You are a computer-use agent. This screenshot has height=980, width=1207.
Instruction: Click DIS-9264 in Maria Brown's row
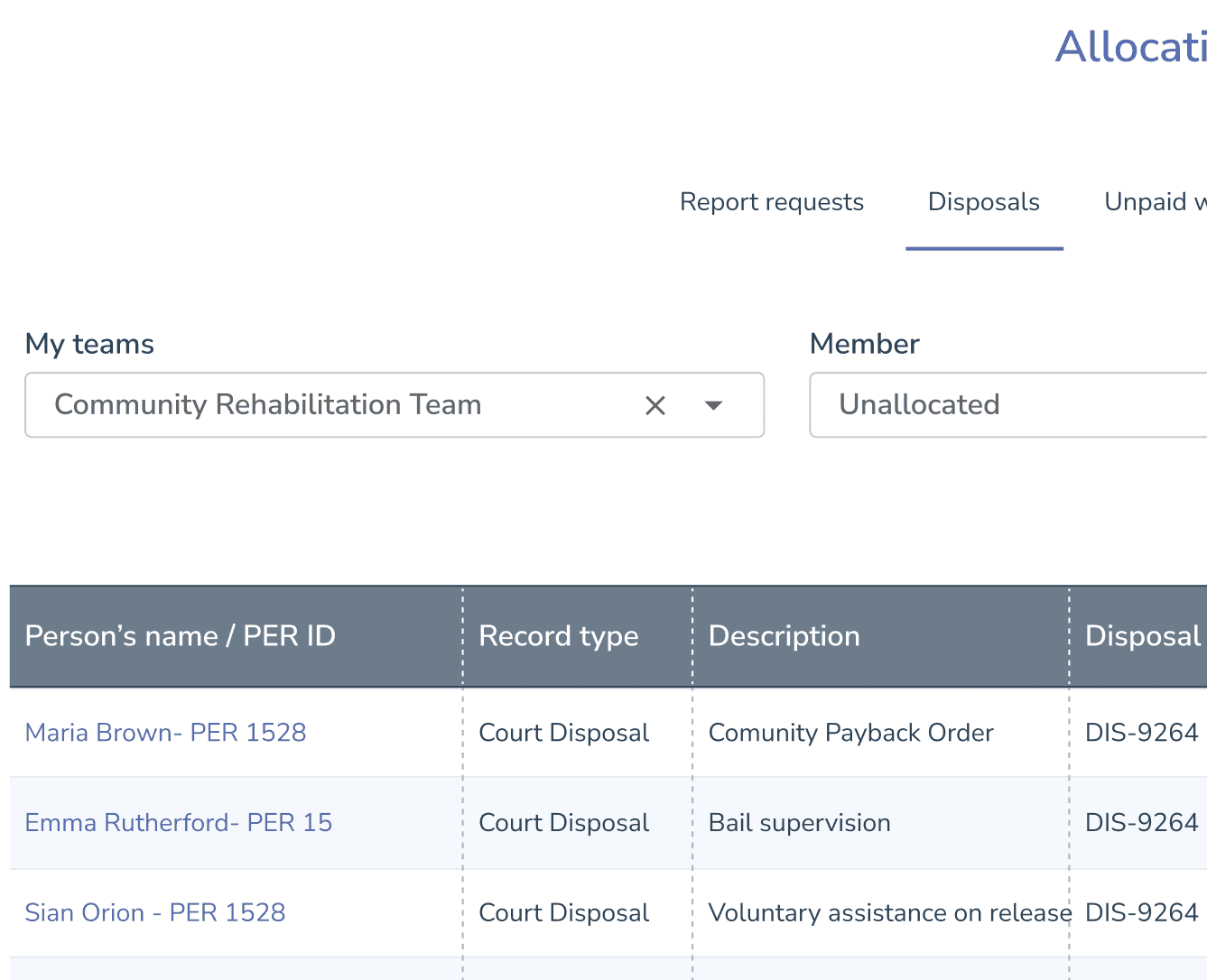click(1141, 733)
